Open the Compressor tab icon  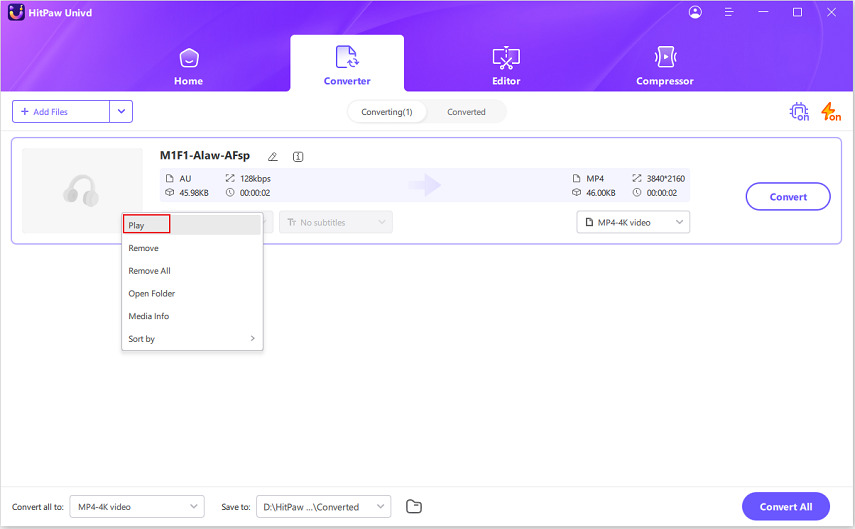click(664, 58)
